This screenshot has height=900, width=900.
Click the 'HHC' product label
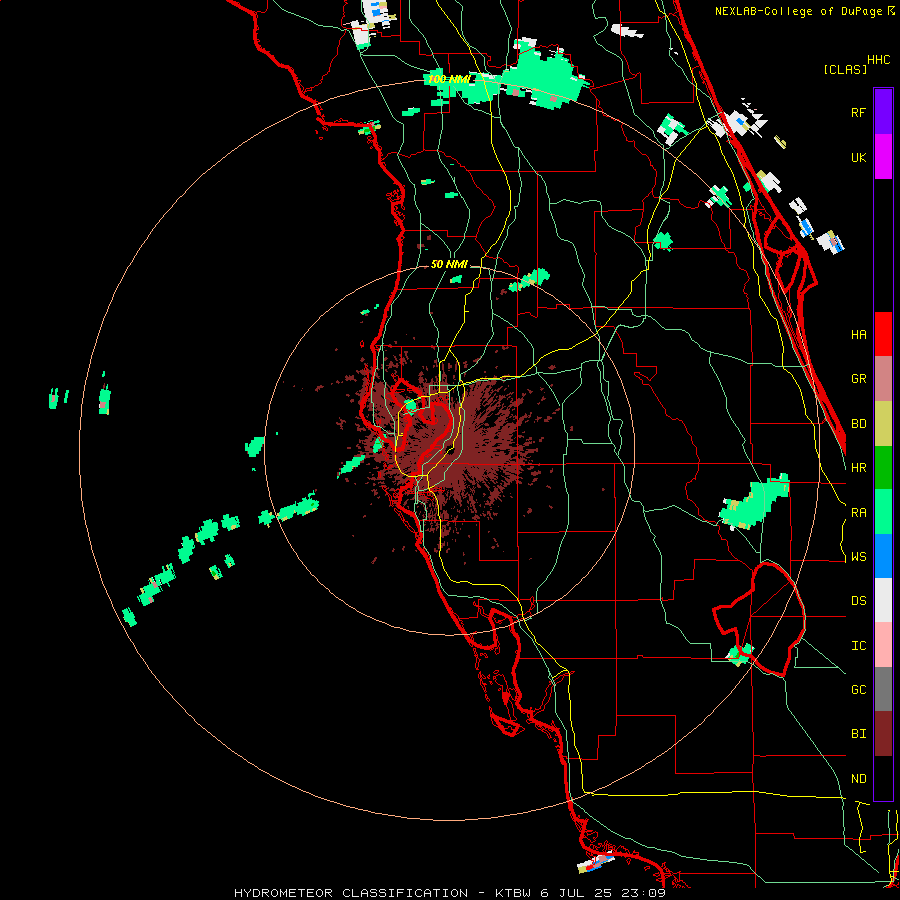[x=878, y=60]
